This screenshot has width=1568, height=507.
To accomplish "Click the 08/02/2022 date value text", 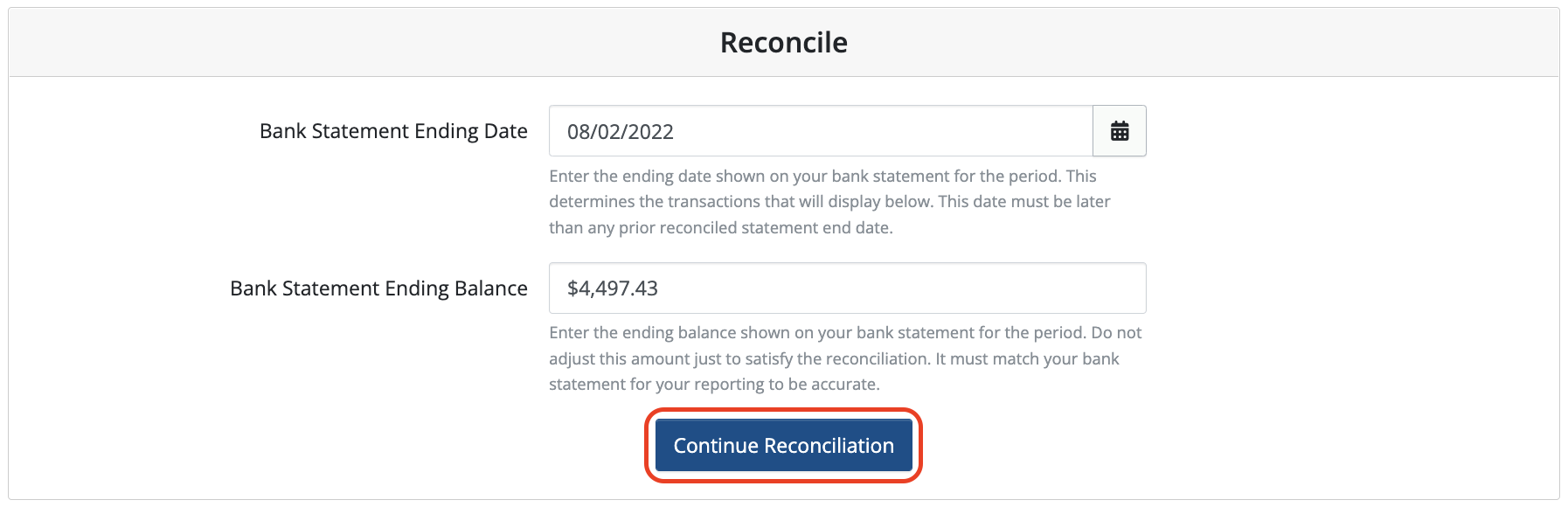I will (621, 132).
